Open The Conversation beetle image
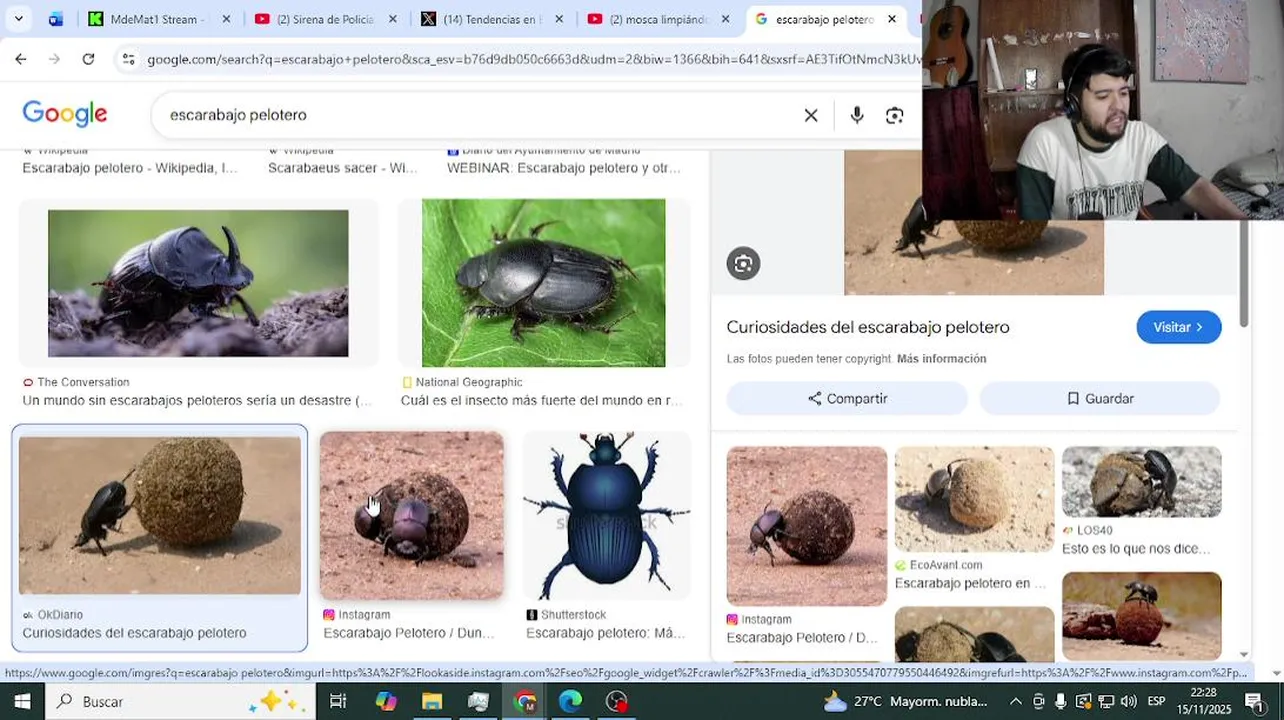 coord(198,283)
